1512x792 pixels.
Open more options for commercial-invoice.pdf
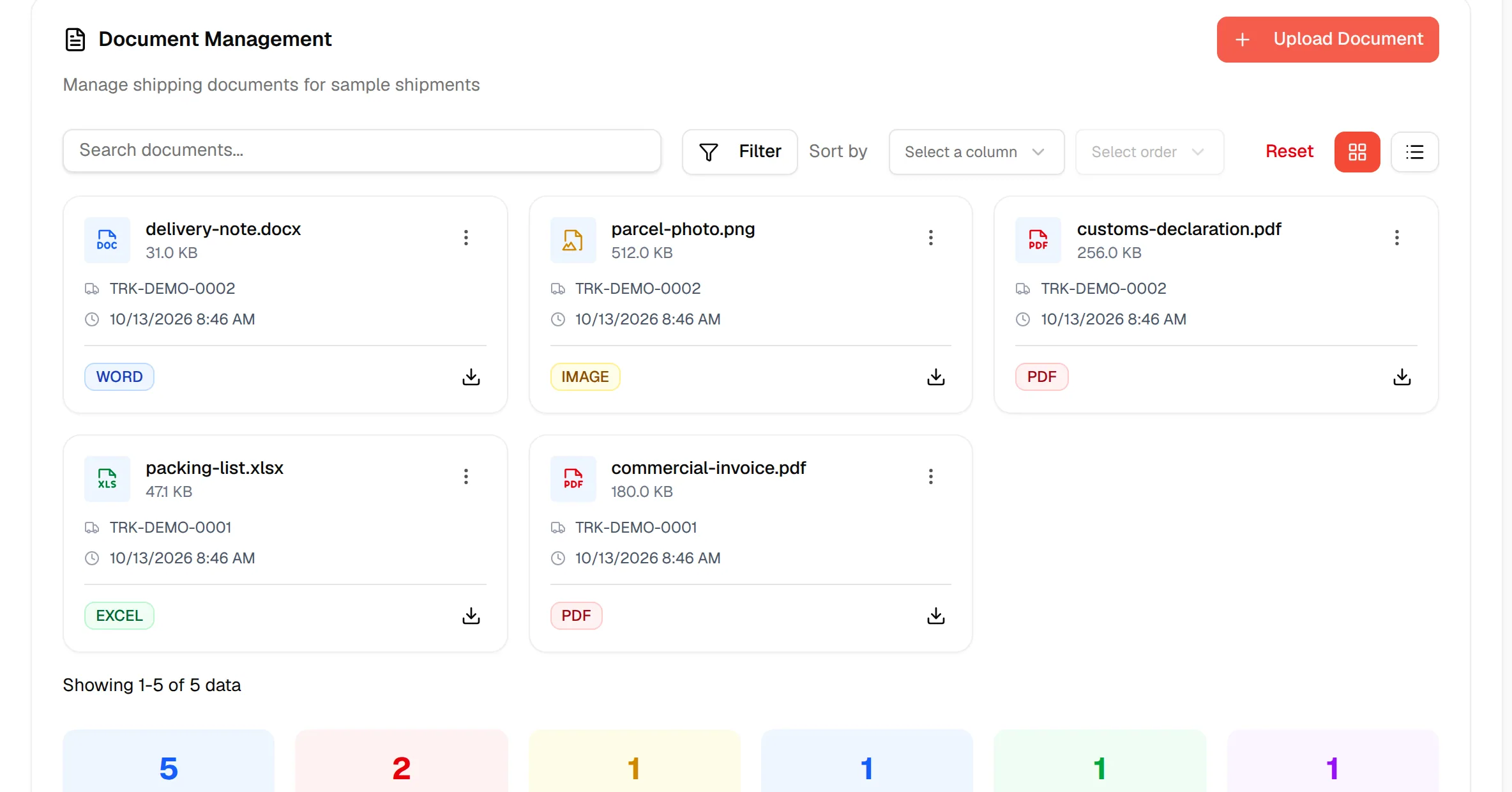click(x=931, y=476)
